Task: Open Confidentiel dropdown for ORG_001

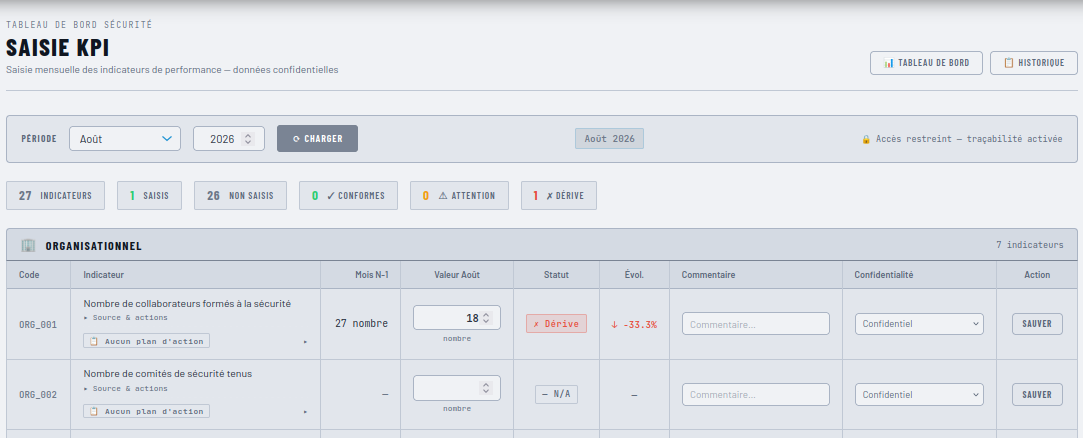Action: (x=919, y=323)
